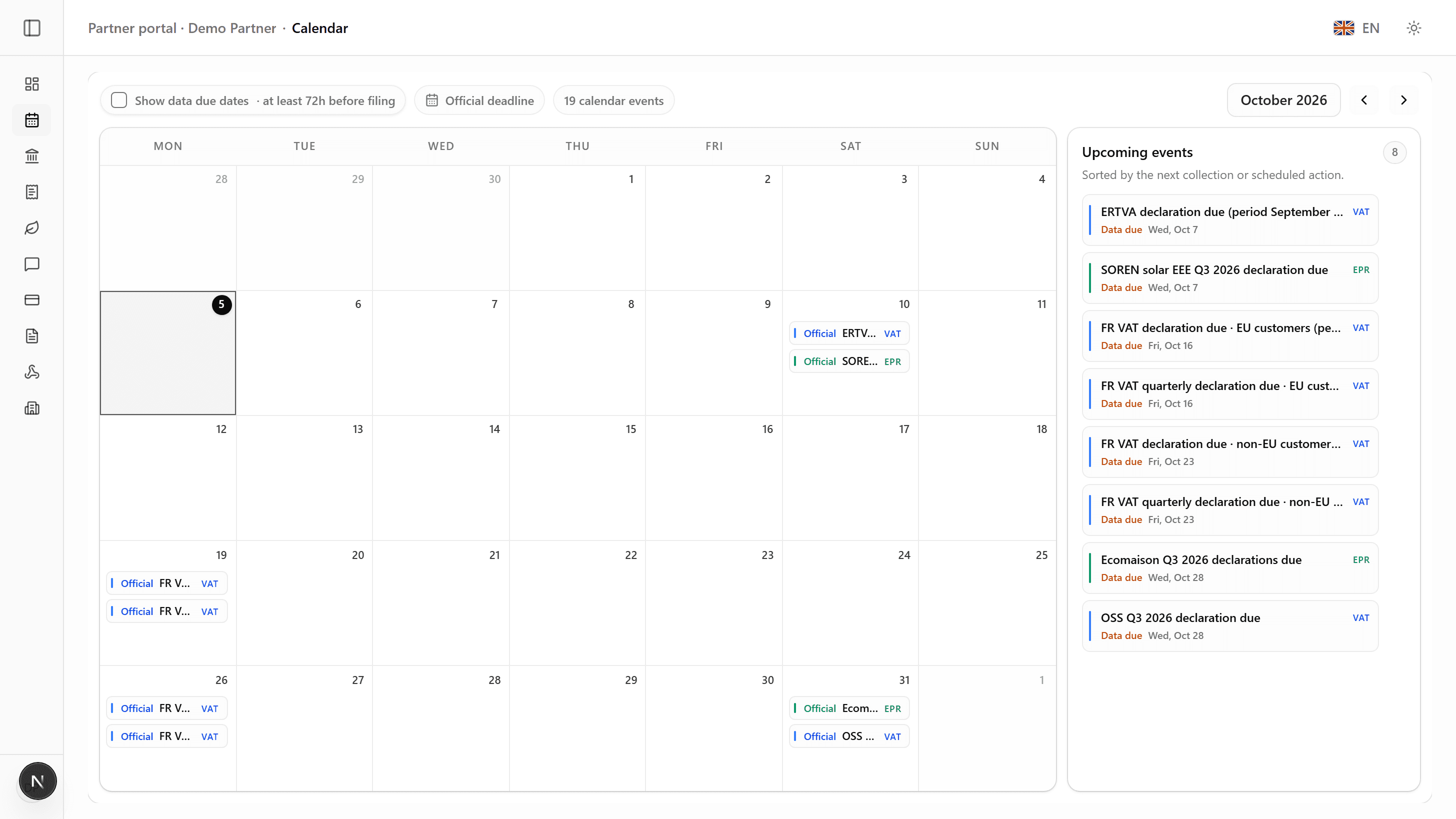This screenshot has height=819, width=1456.
Task: Toggle light/dark theme sun icon
Action: click(x=1413, y=27)
